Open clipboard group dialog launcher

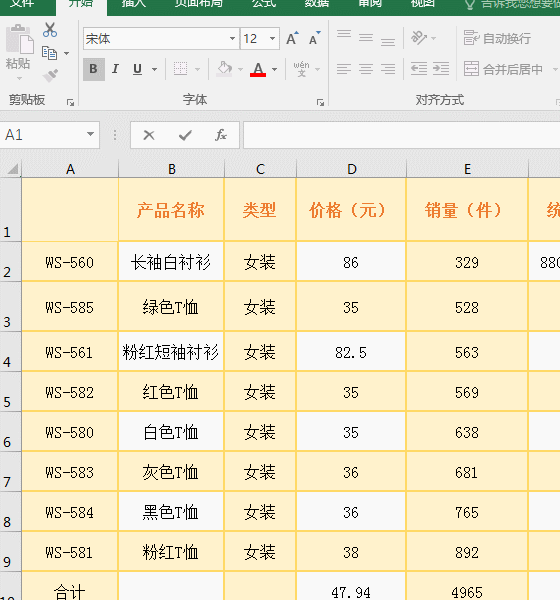coord(70,102)
